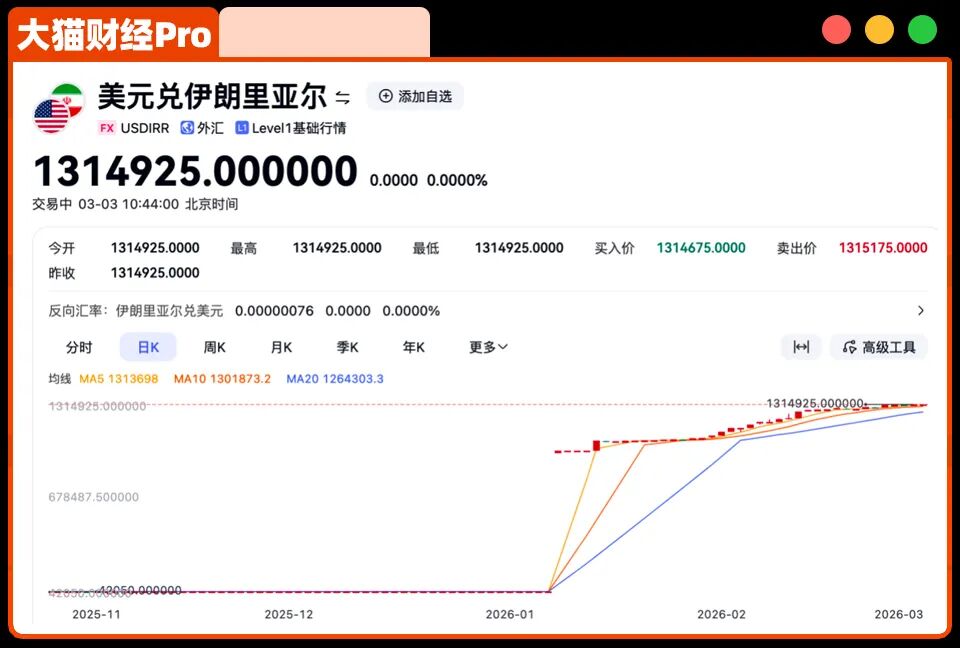
Task: Click the large red candlestick on chart
Action: click(x=596, y=445)
